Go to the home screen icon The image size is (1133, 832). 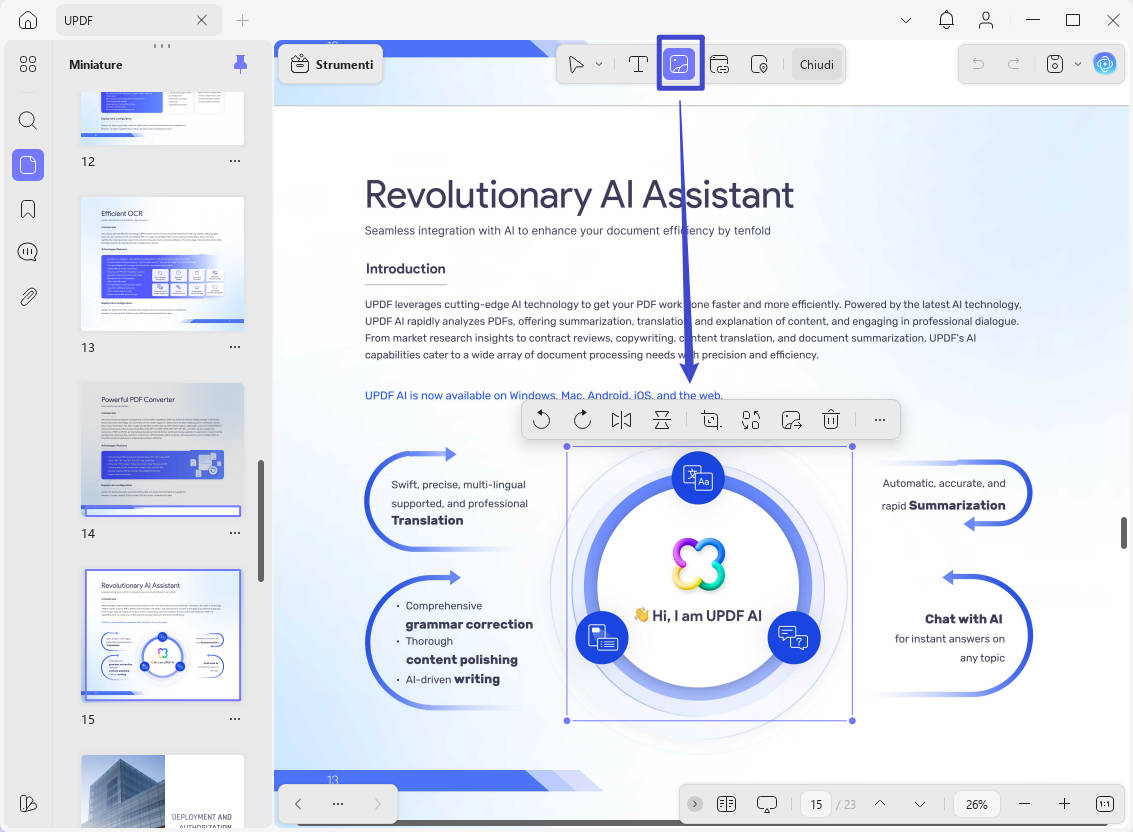tap(27, 20)
